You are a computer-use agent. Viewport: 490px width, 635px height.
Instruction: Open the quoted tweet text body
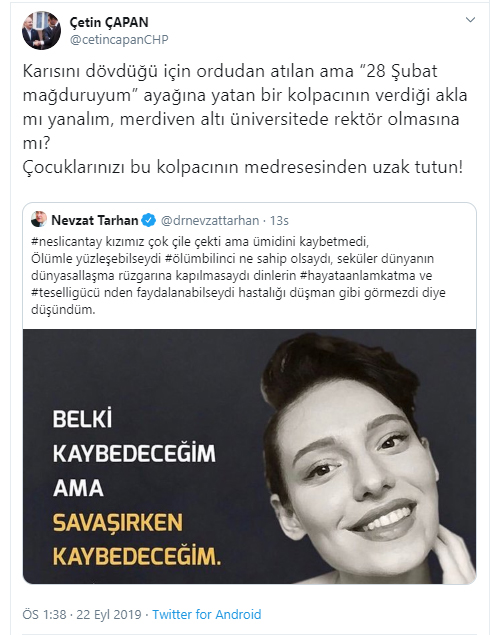point(239,275)
